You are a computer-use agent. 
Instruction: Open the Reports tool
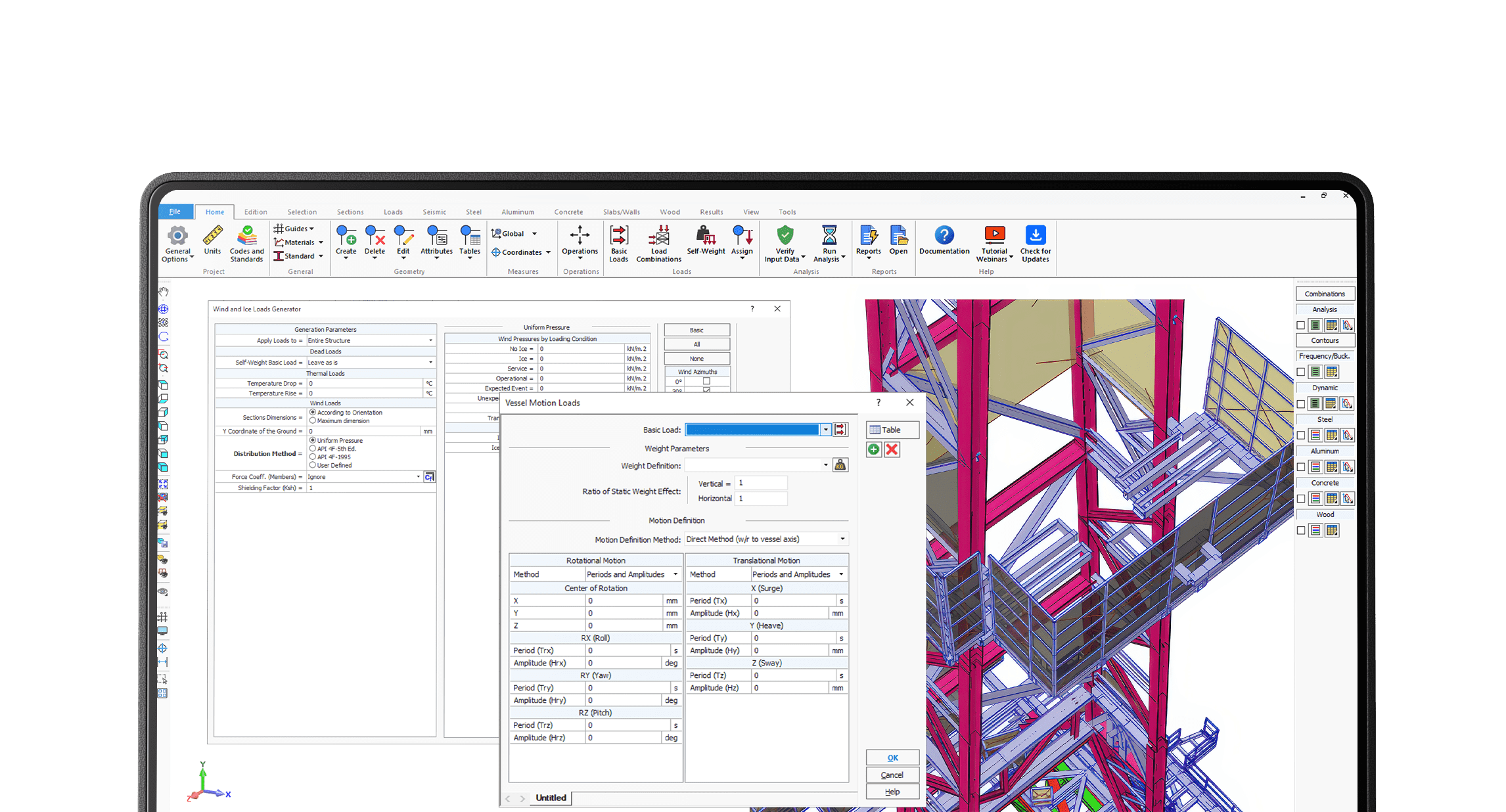pos(868,242)
